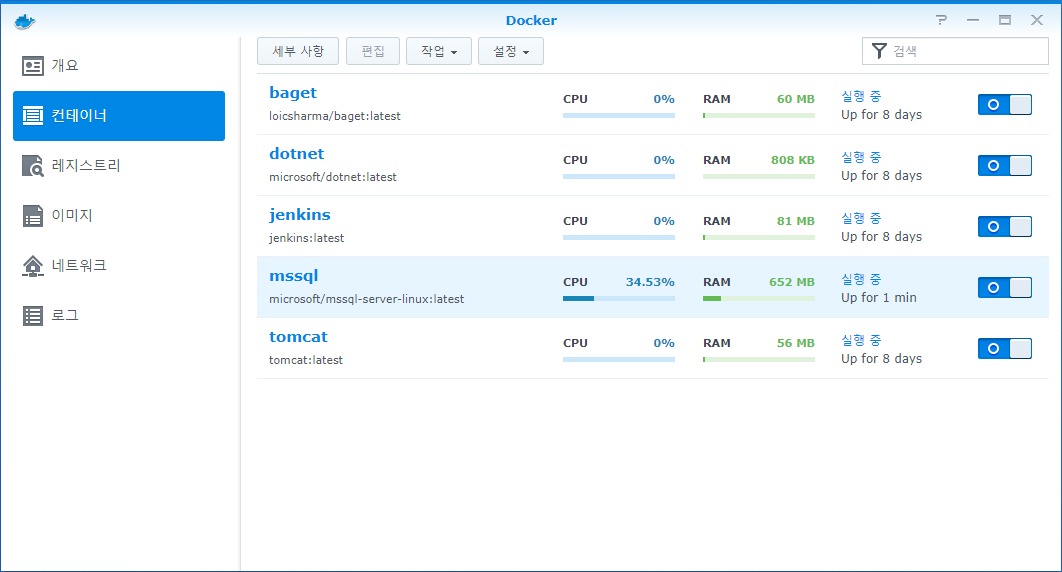Screen dimensions: 1062x572
Task: Open the 설정 settings dropdown
Action: 511,51
